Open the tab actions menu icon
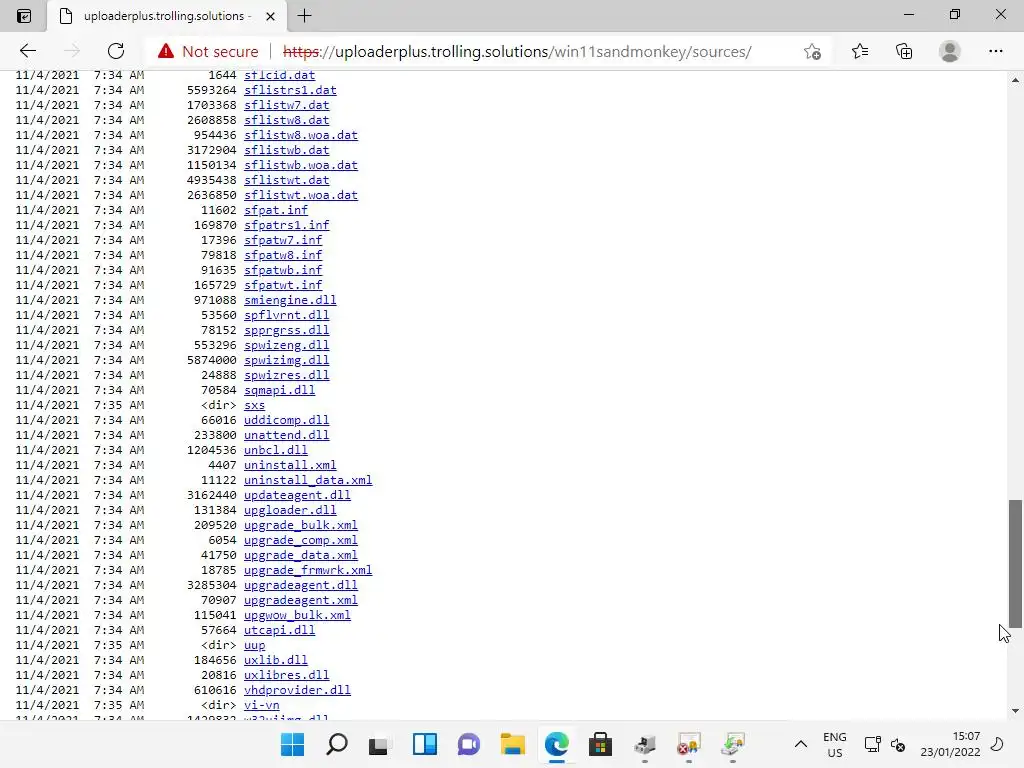The width and height of the screenshot is (1024, 768). 24,16
